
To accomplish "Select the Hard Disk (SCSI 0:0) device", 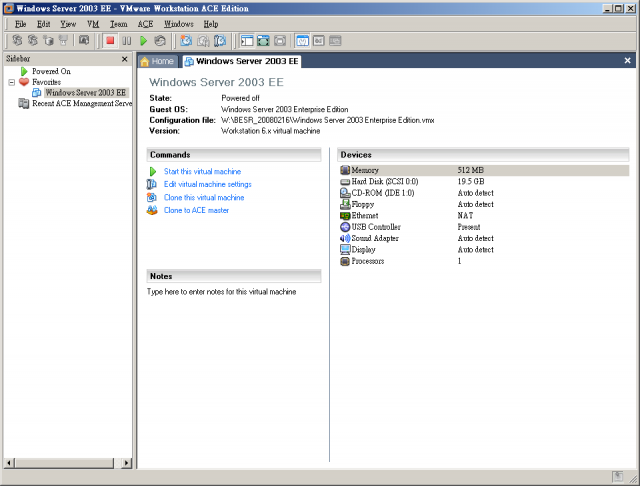I will [x=483, y=182].
